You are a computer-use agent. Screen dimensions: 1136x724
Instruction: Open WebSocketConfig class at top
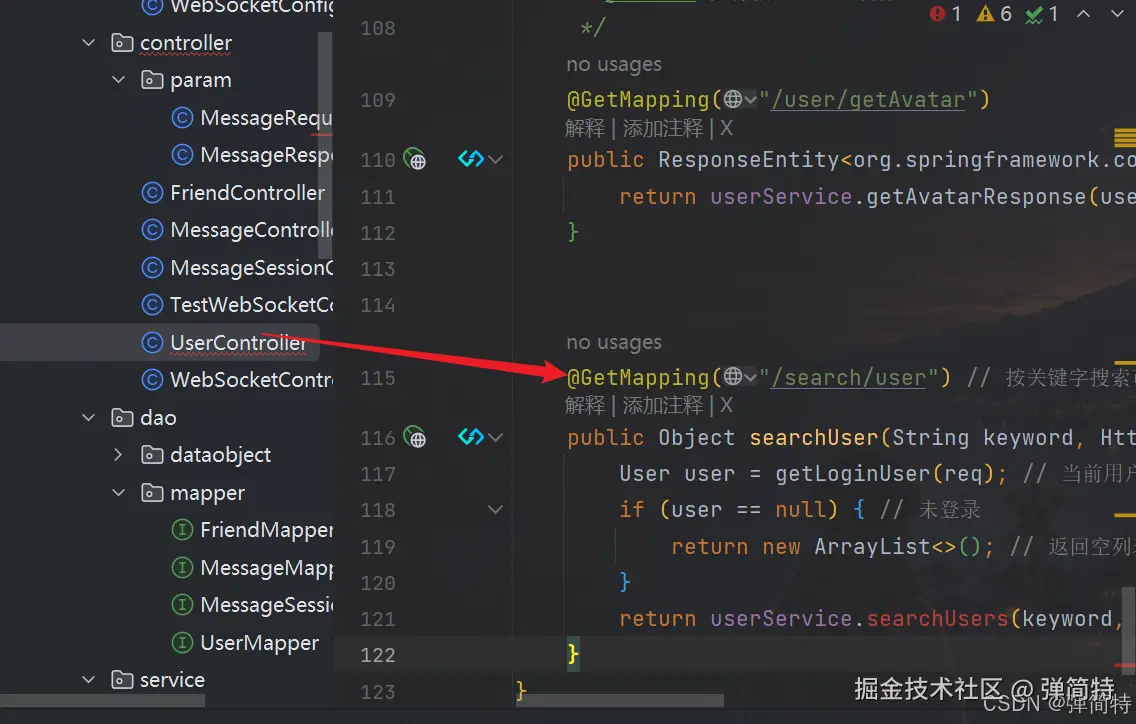(251, 7)
